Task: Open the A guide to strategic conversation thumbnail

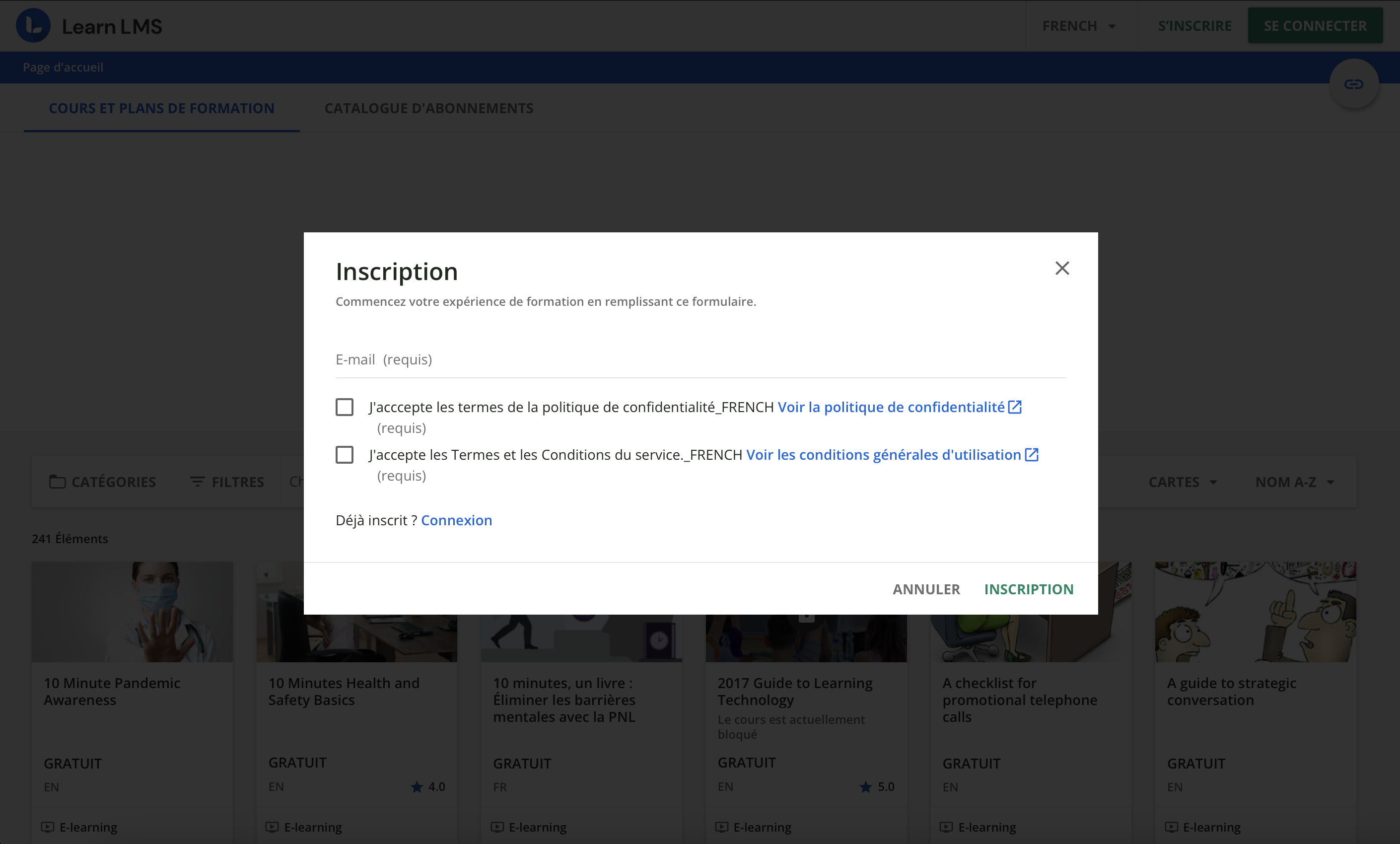Action: point(1255,612)
